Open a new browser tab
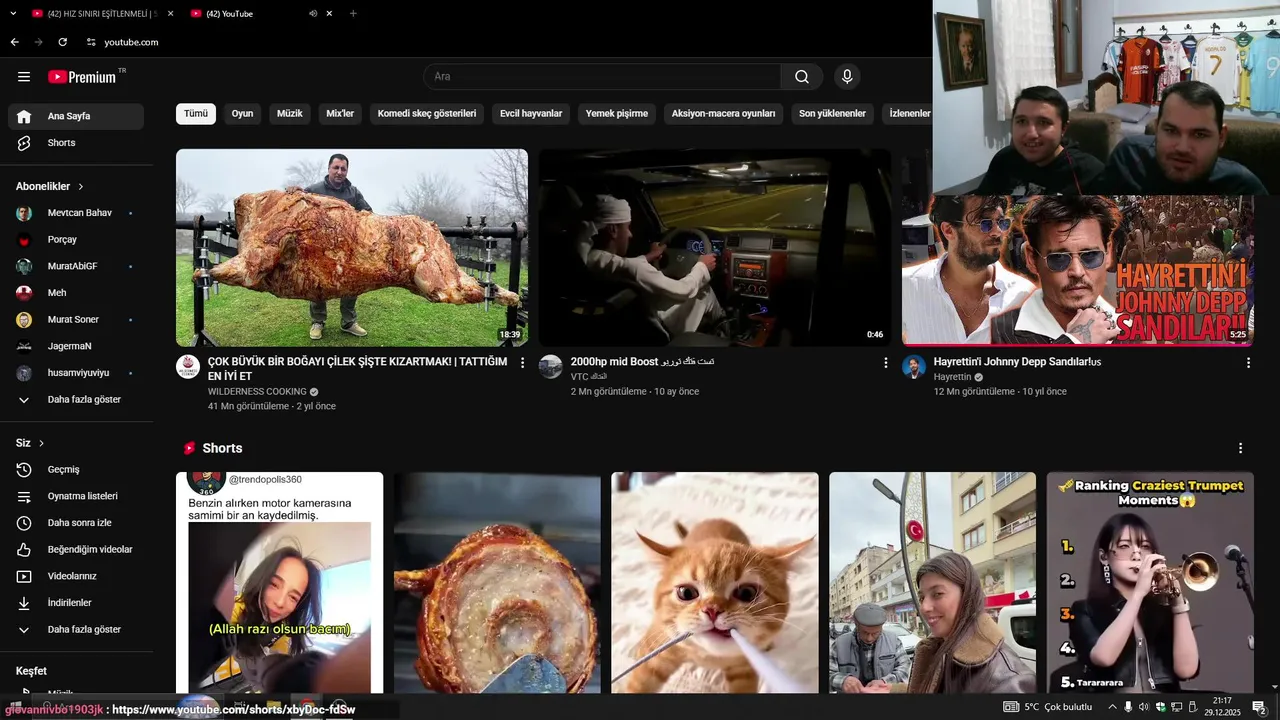 point(353,14)
